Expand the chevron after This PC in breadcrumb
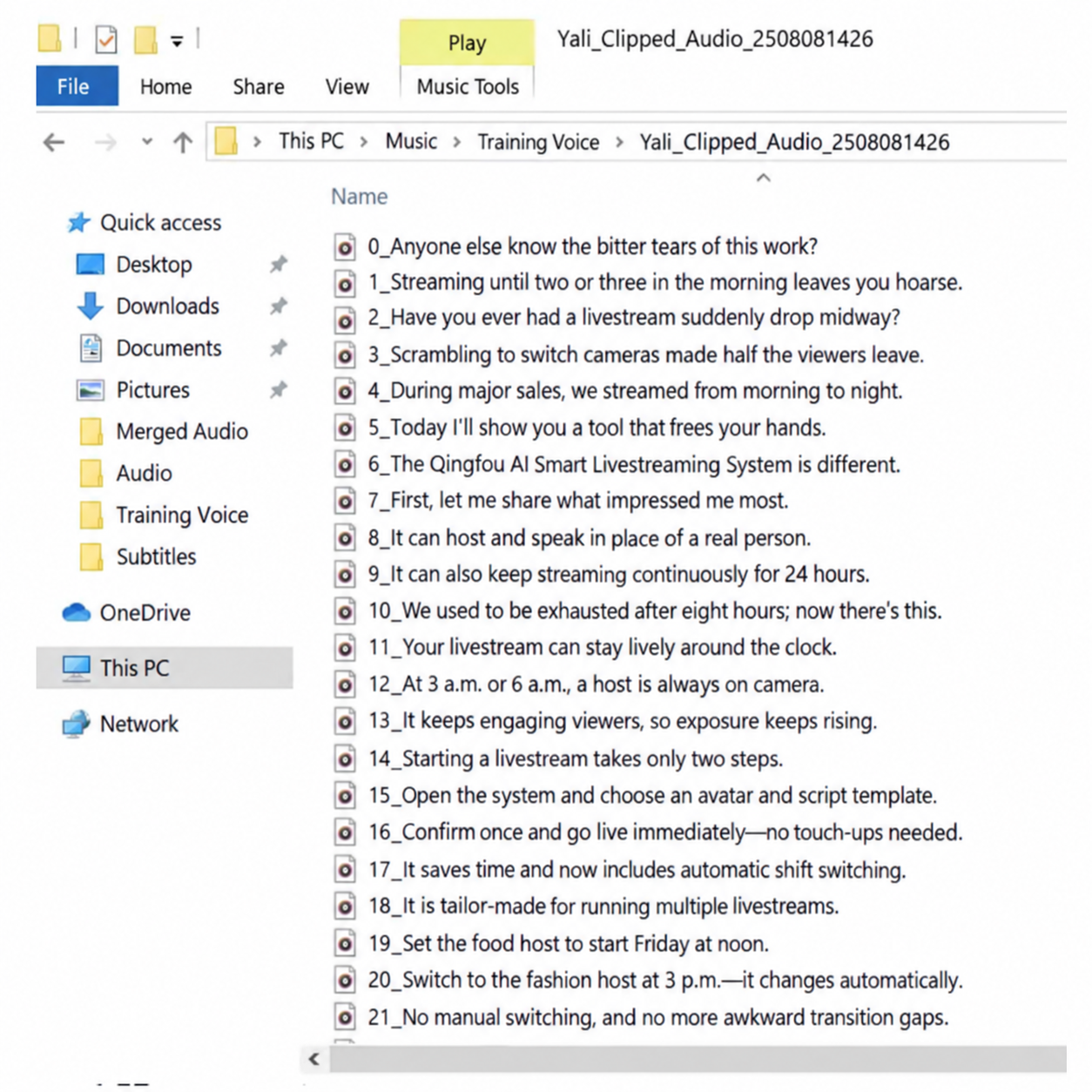The height and width of the screenshot is (1092, 1092). click(363, 142)
